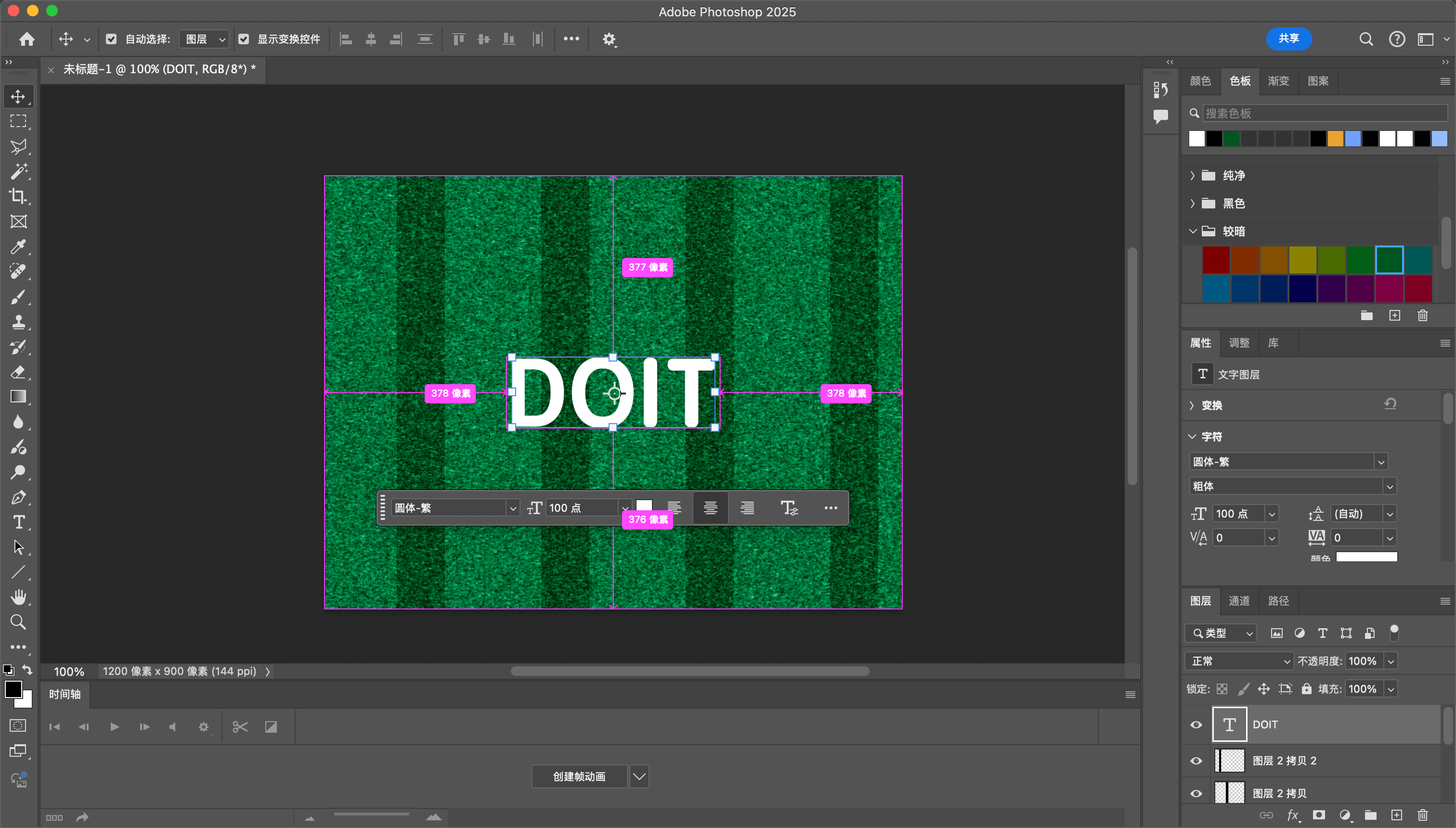Screen dimensions: 1456x828
Task: Toggle lock all for layer
Action: pyautogui.click(x=1306, y=689)
